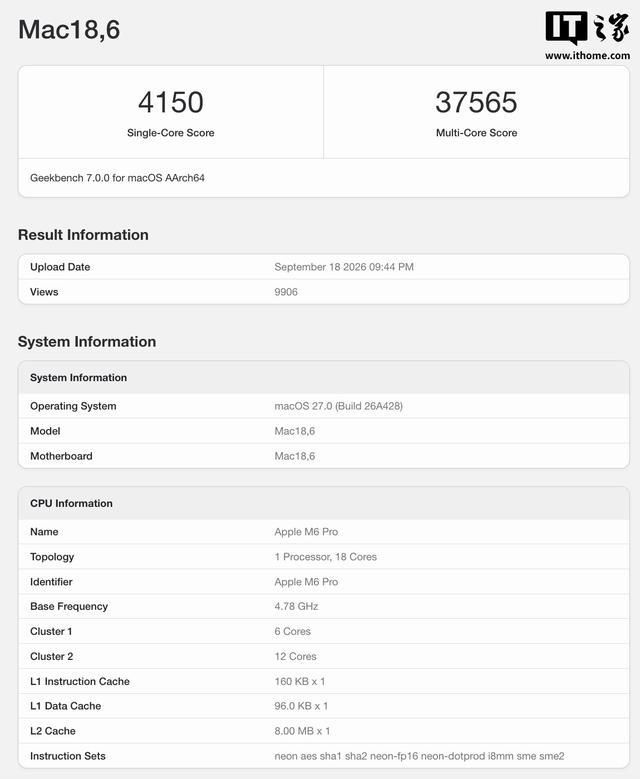Open the www.ithome.com watermark link
The image size is (640, 779).
[x=587, y=56]
